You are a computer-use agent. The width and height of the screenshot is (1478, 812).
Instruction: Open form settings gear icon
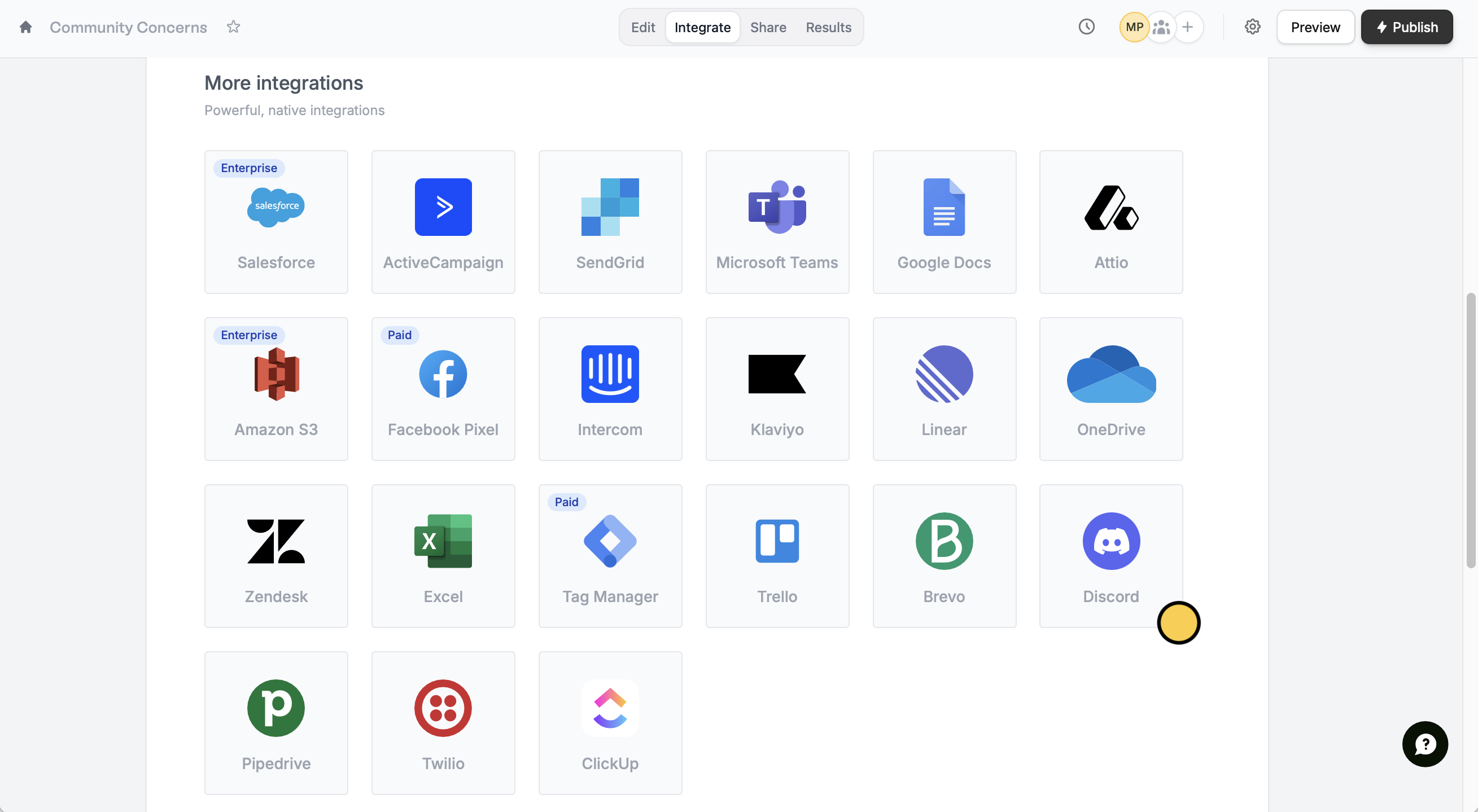click(1252, 27)
